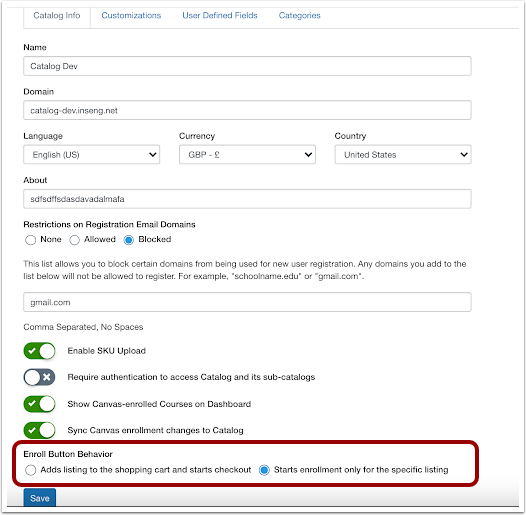
Task: Select the None email restriction radio
Action: coord(31,240)
